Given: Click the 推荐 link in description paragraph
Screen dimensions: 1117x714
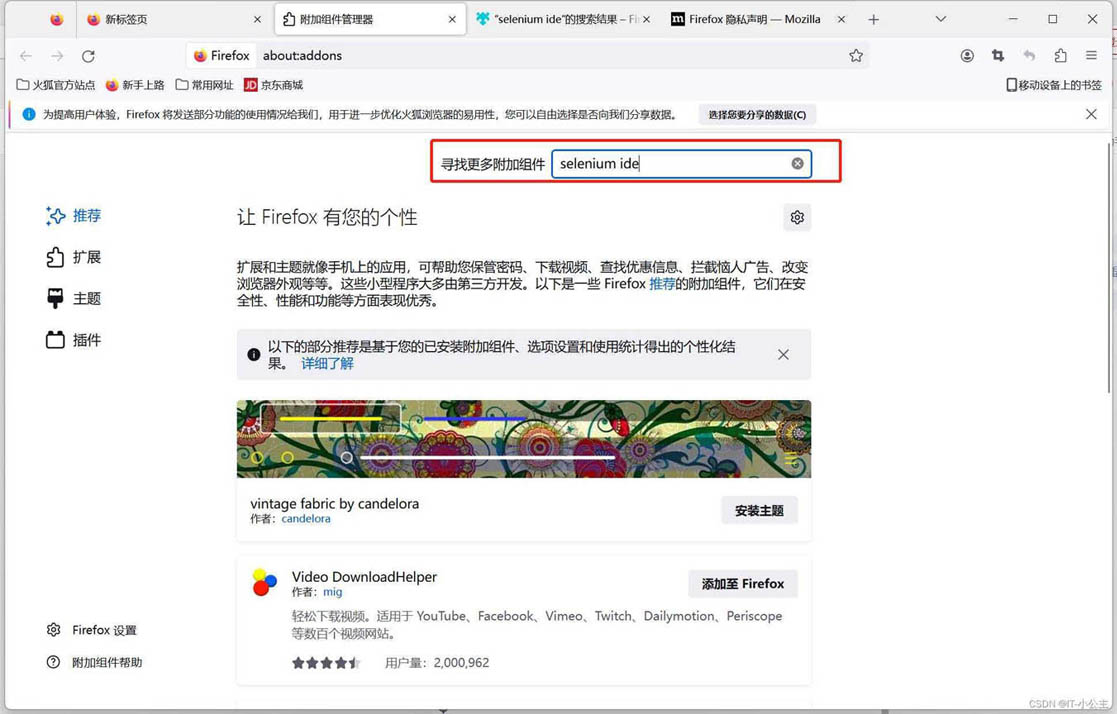Looking at the screenshot, I should [x=661, y=284].
